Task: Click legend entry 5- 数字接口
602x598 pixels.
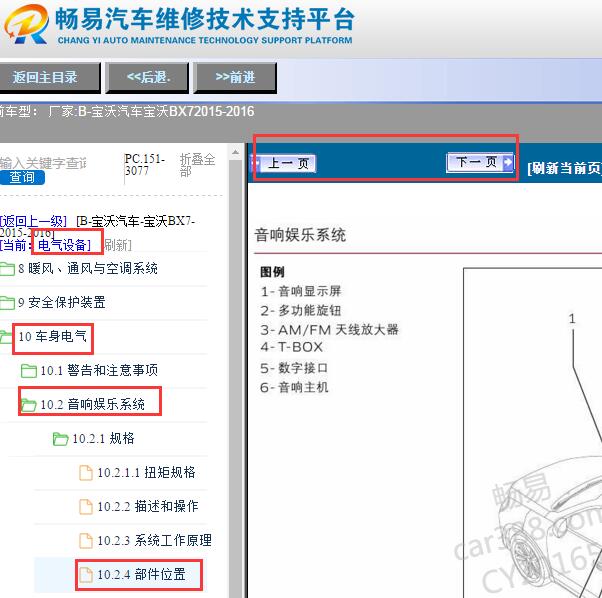Action: (x=294, y=368)
